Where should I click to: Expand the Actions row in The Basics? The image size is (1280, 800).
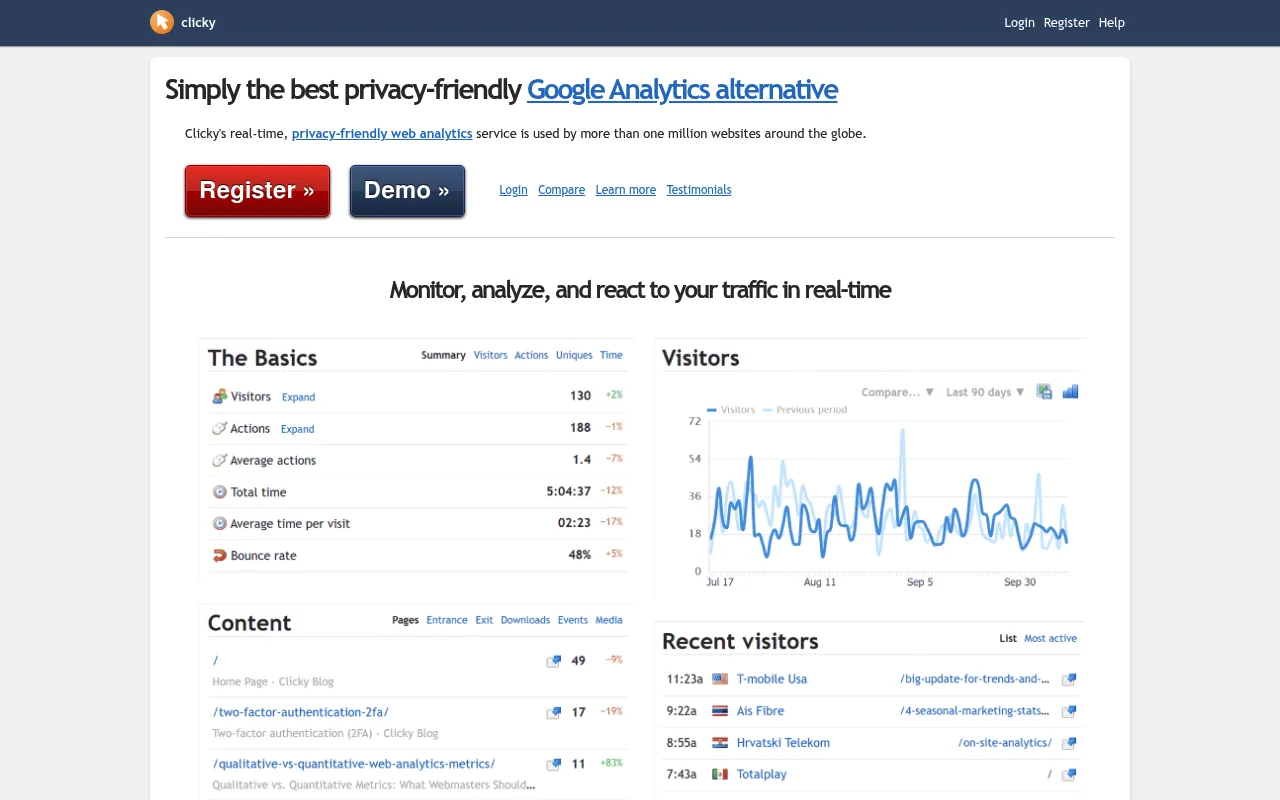pyautogui.click(x=297, y=429)
